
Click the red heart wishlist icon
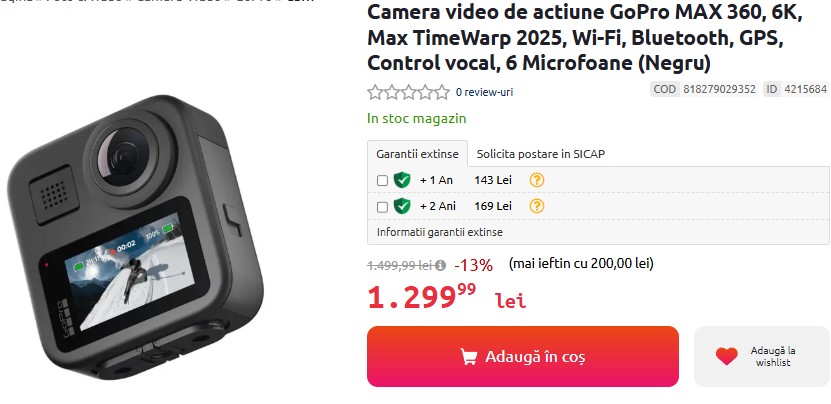726,356
